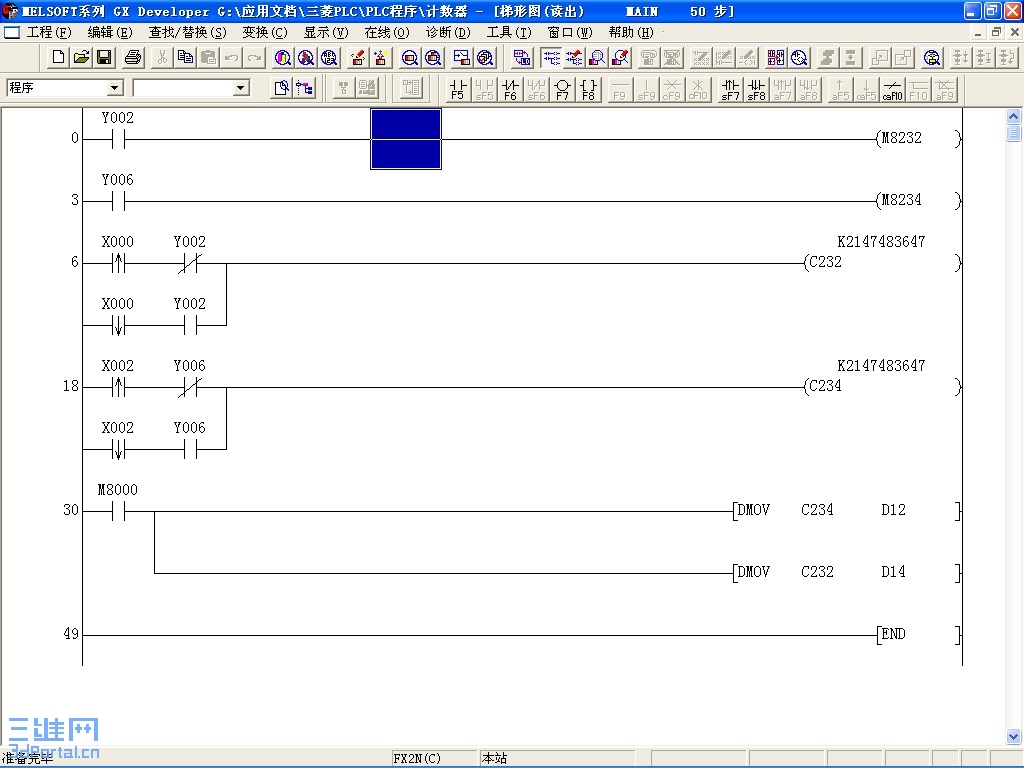Screen dimensions: 1024x768
Task: Click vertical scrollbar down arrow
Action: (x=1013, y=736)
